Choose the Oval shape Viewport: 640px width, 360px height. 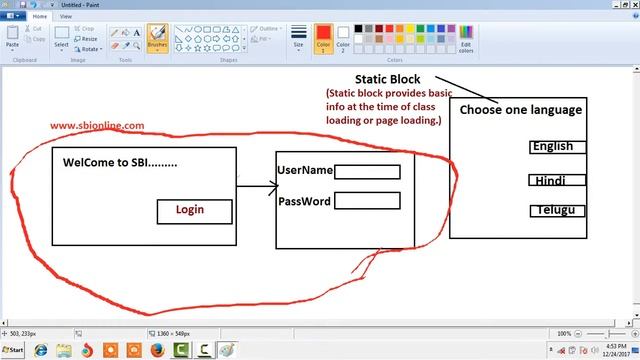(x=198, y=30)
